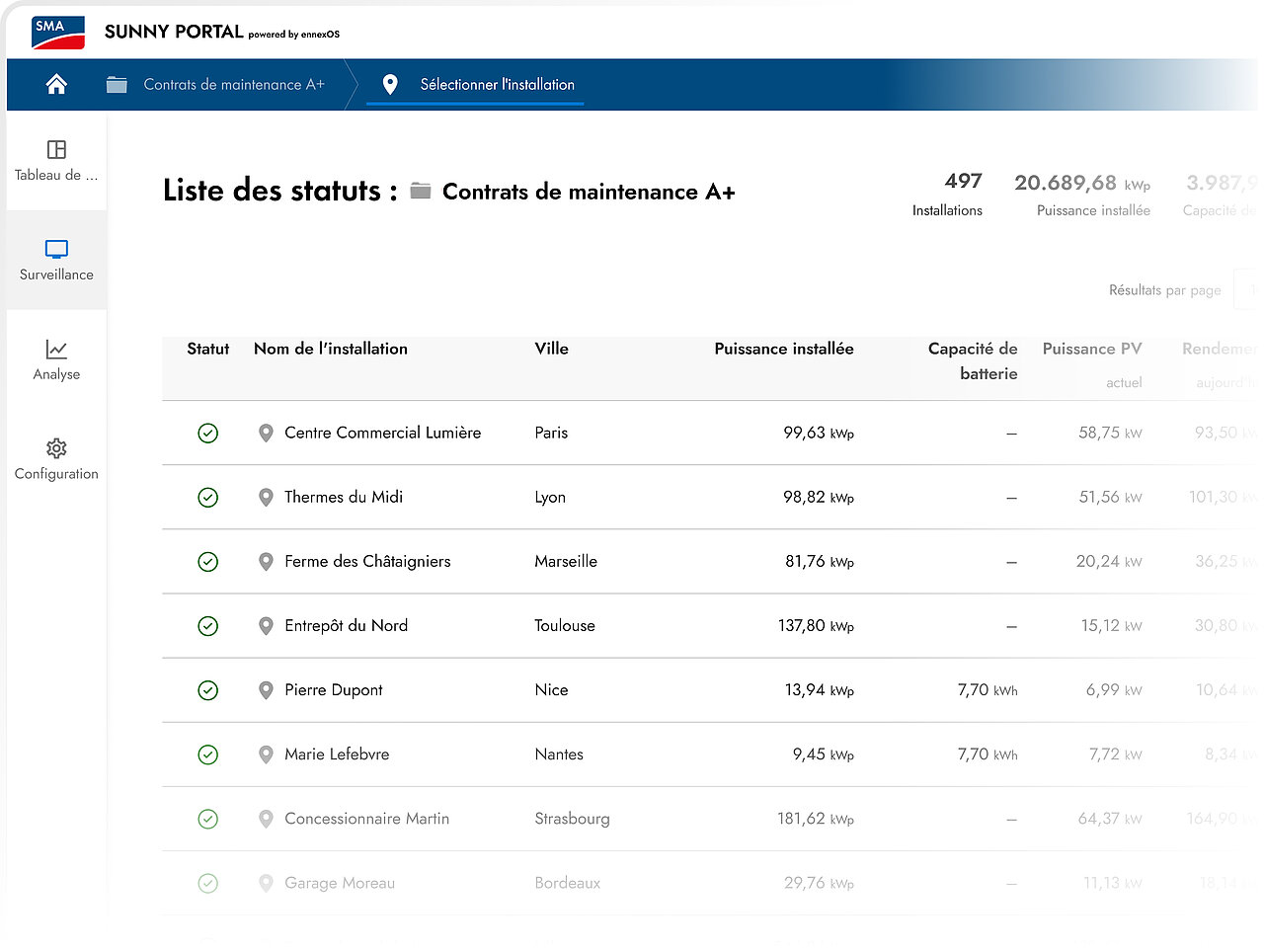1264x952 pixels.
Task: Click green status check for Thermes du Midi
Action: [207, 497]
